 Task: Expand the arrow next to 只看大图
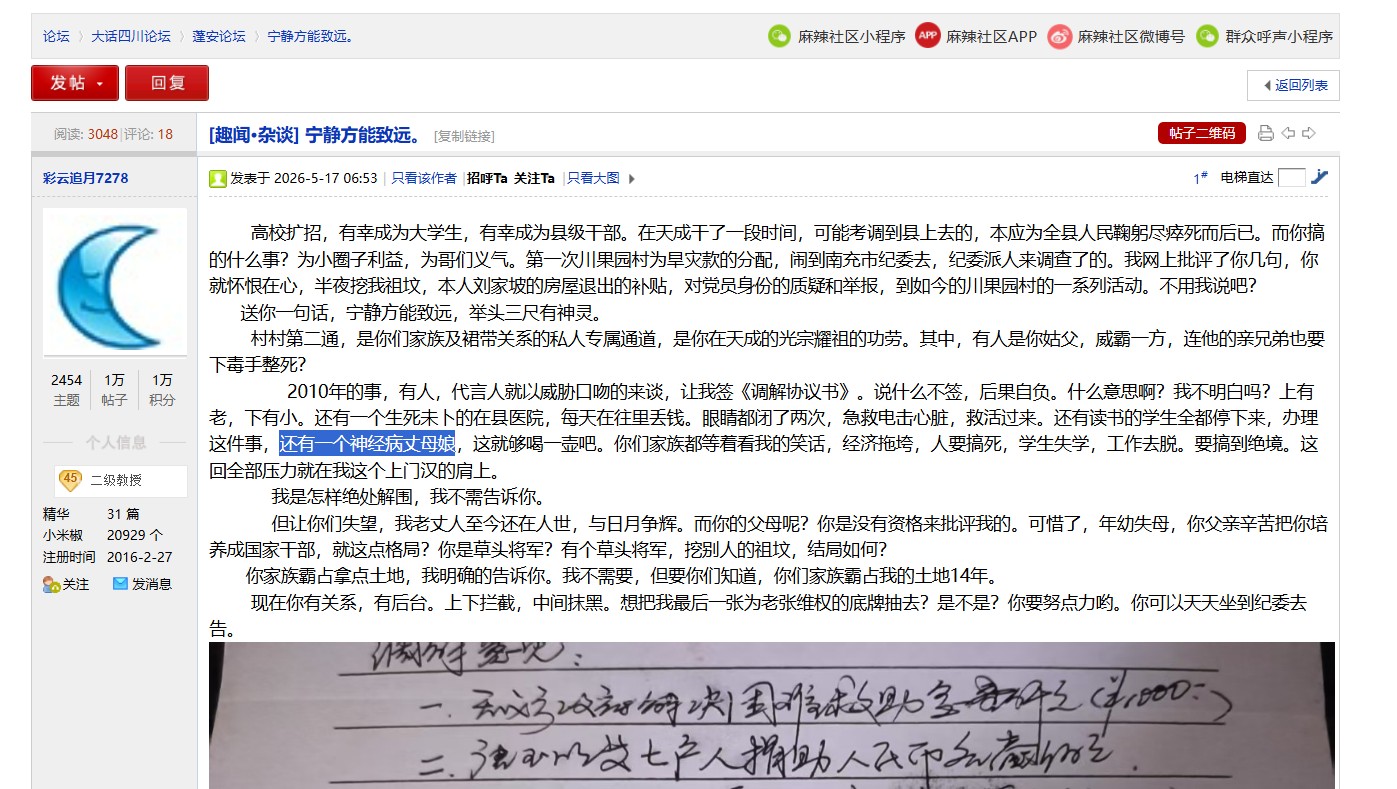click(x=631, y=179)
